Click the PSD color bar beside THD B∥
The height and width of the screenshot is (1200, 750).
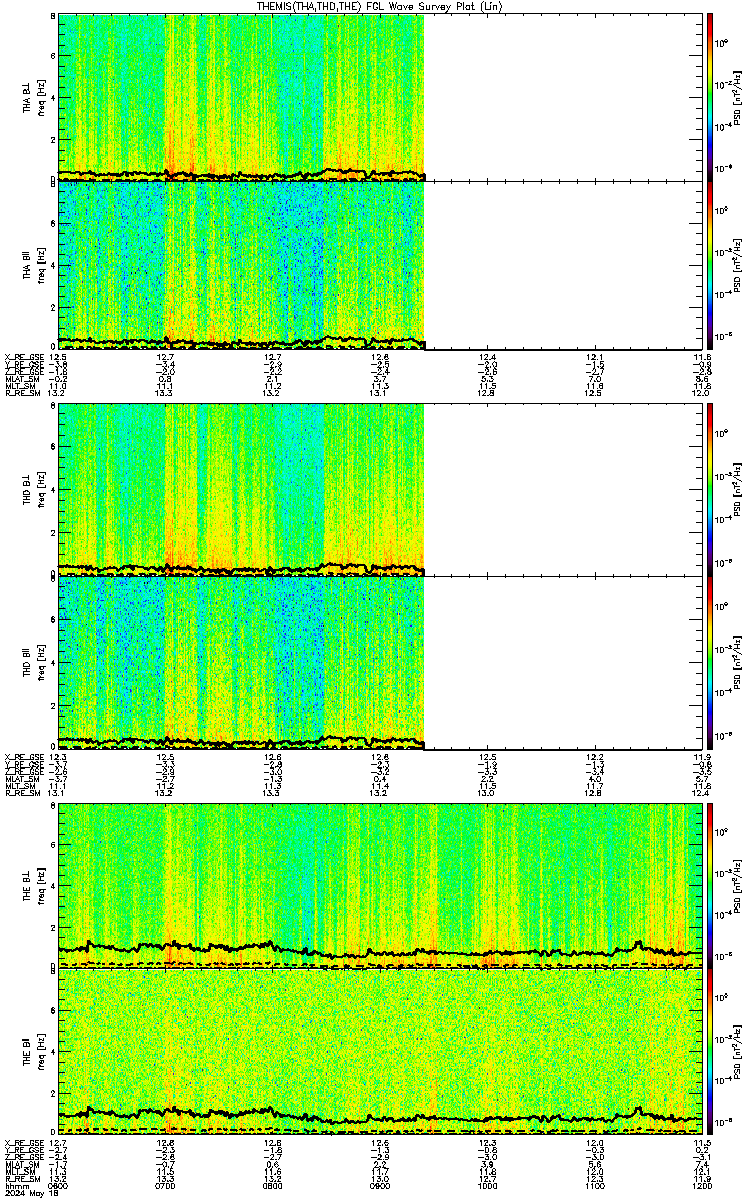[x=709, y=661]
